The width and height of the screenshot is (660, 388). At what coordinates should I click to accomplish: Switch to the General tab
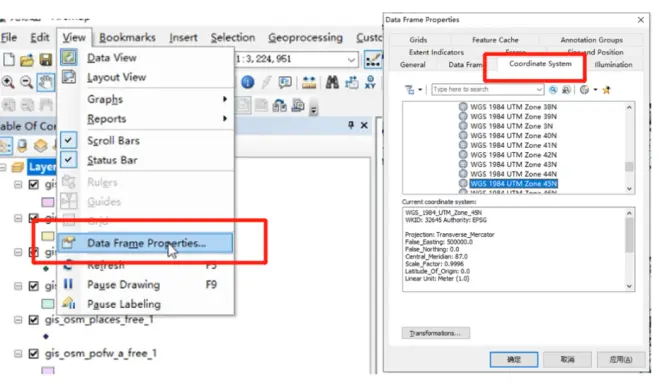[412, 65]
